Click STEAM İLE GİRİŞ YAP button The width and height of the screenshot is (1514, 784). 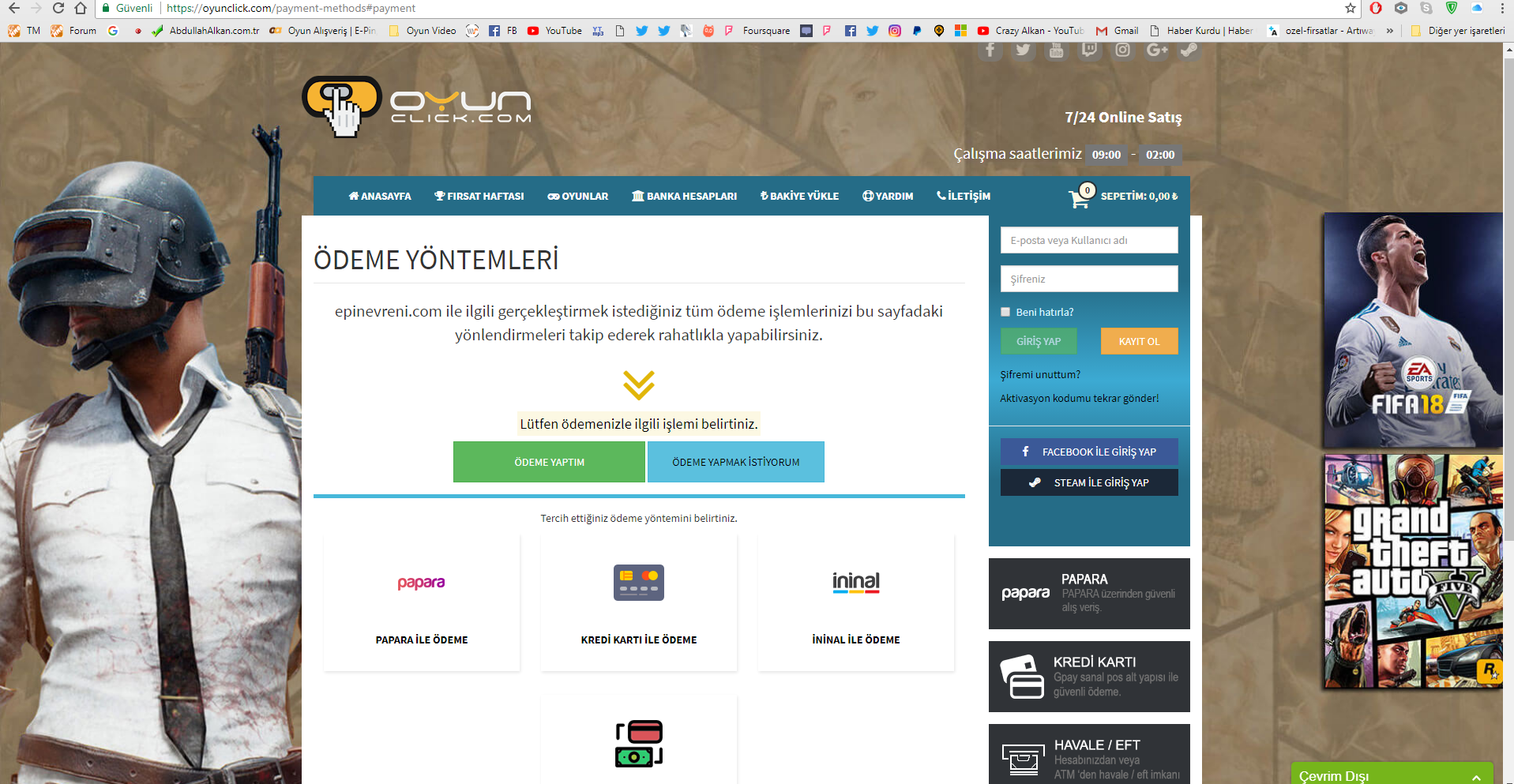pos(1089,482)
